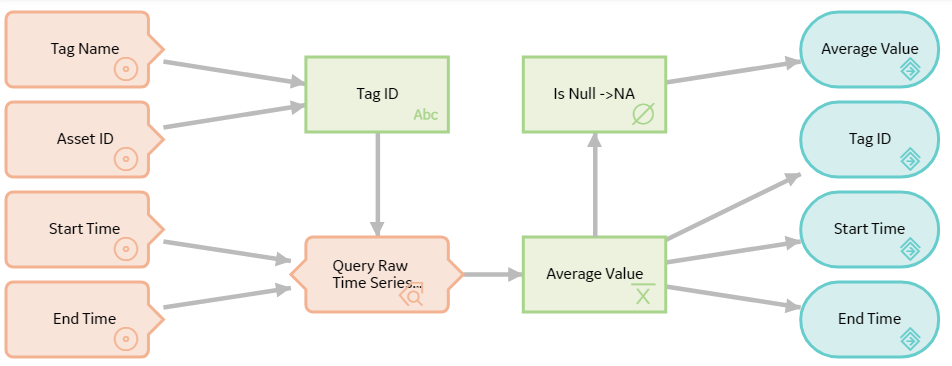Select the End Time input node
The width and height of the screenshot is (952, 366).
(84, 319)
